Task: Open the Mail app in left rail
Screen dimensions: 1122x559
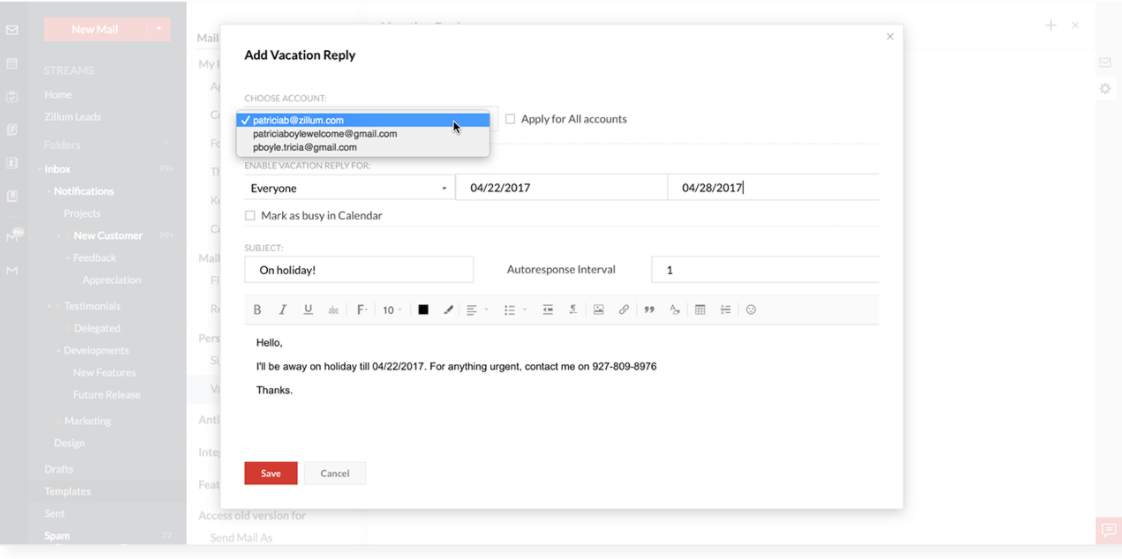Action: [12, 30]
